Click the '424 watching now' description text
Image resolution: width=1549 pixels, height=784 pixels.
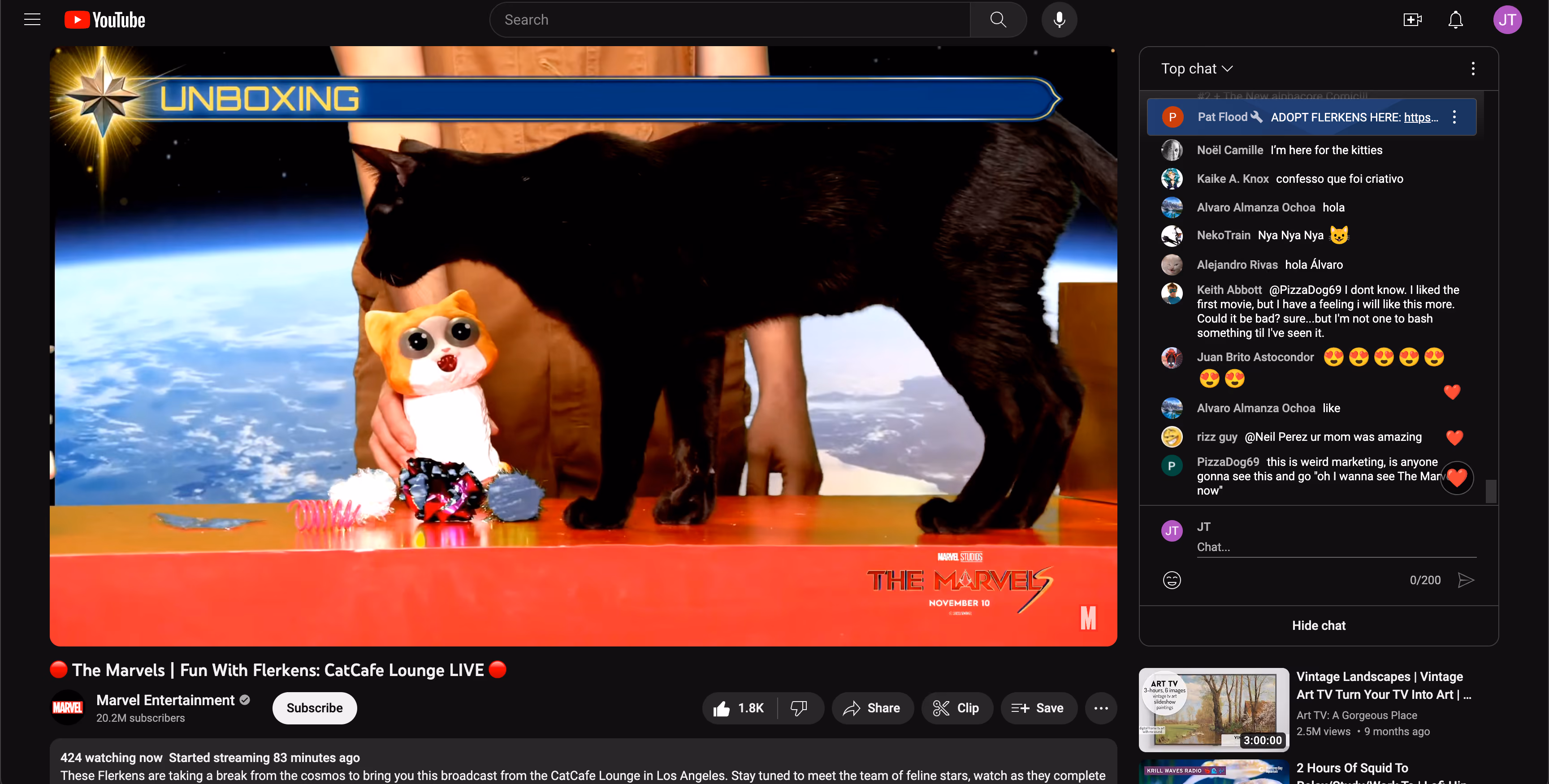click(111, 758)
